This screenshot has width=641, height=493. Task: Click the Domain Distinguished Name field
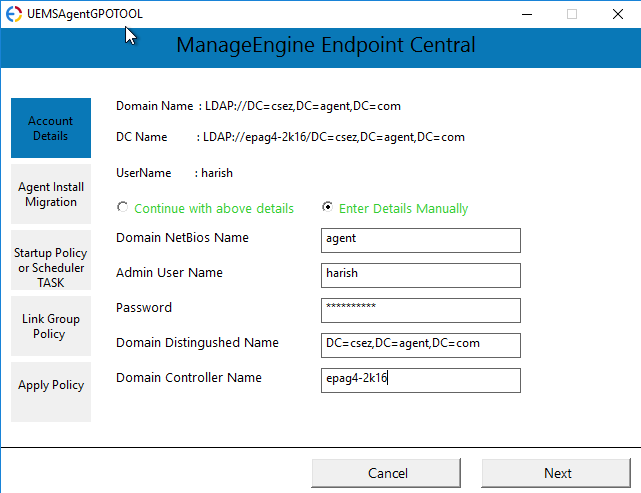click(421, 345)
